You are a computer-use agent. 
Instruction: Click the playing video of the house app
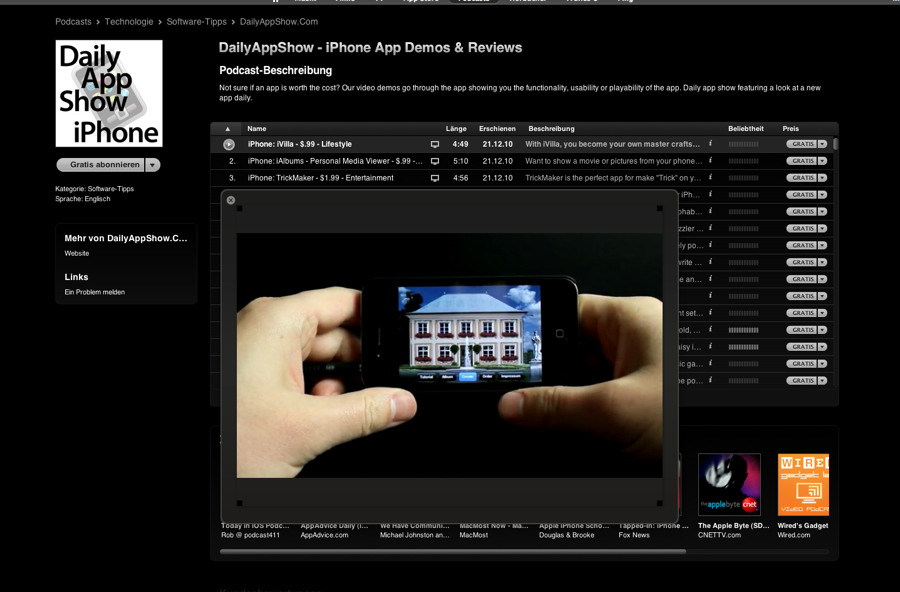click(449, 355)
